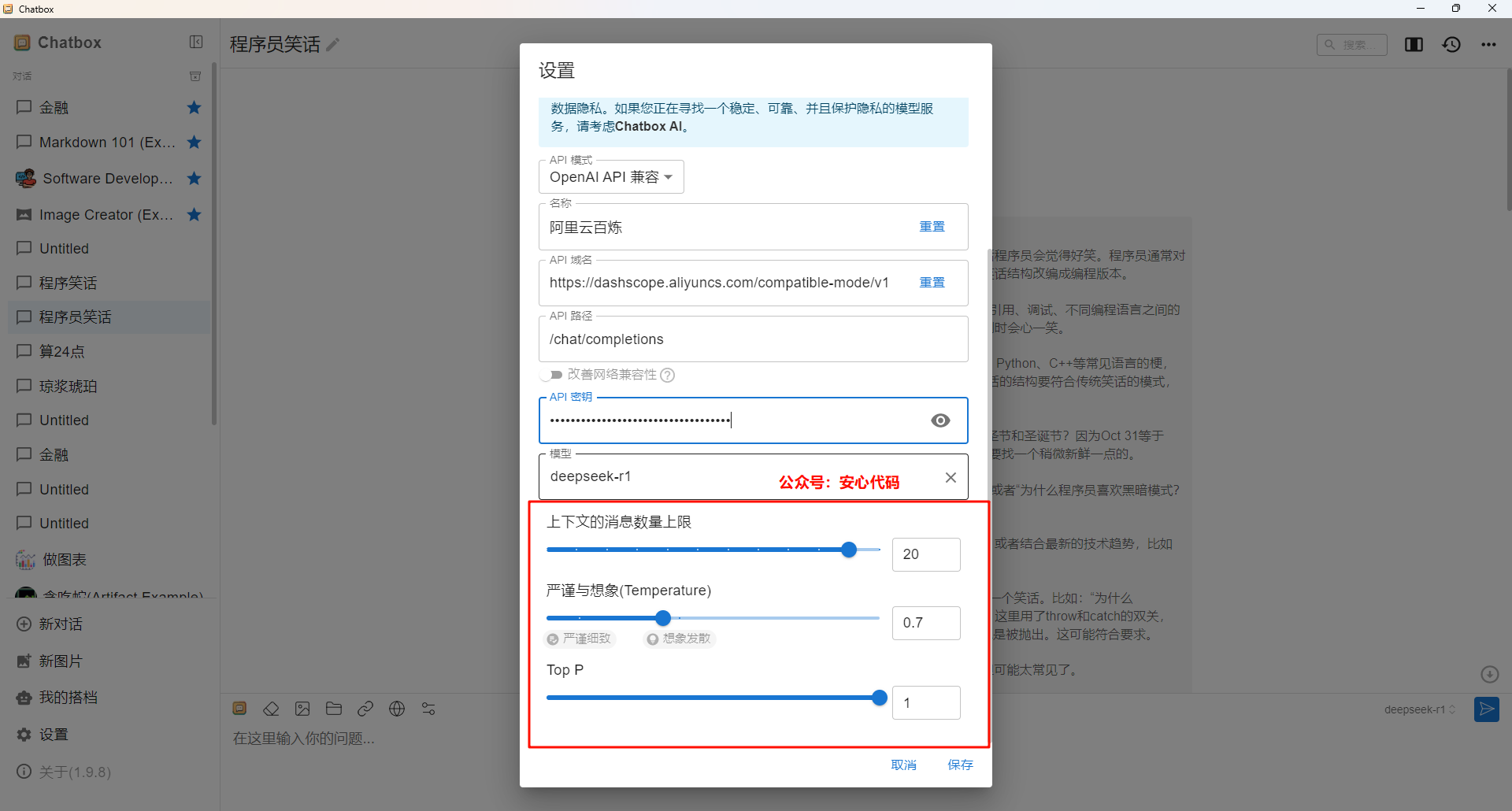Click search magnifier in top bar

(x=1330, y=45)
